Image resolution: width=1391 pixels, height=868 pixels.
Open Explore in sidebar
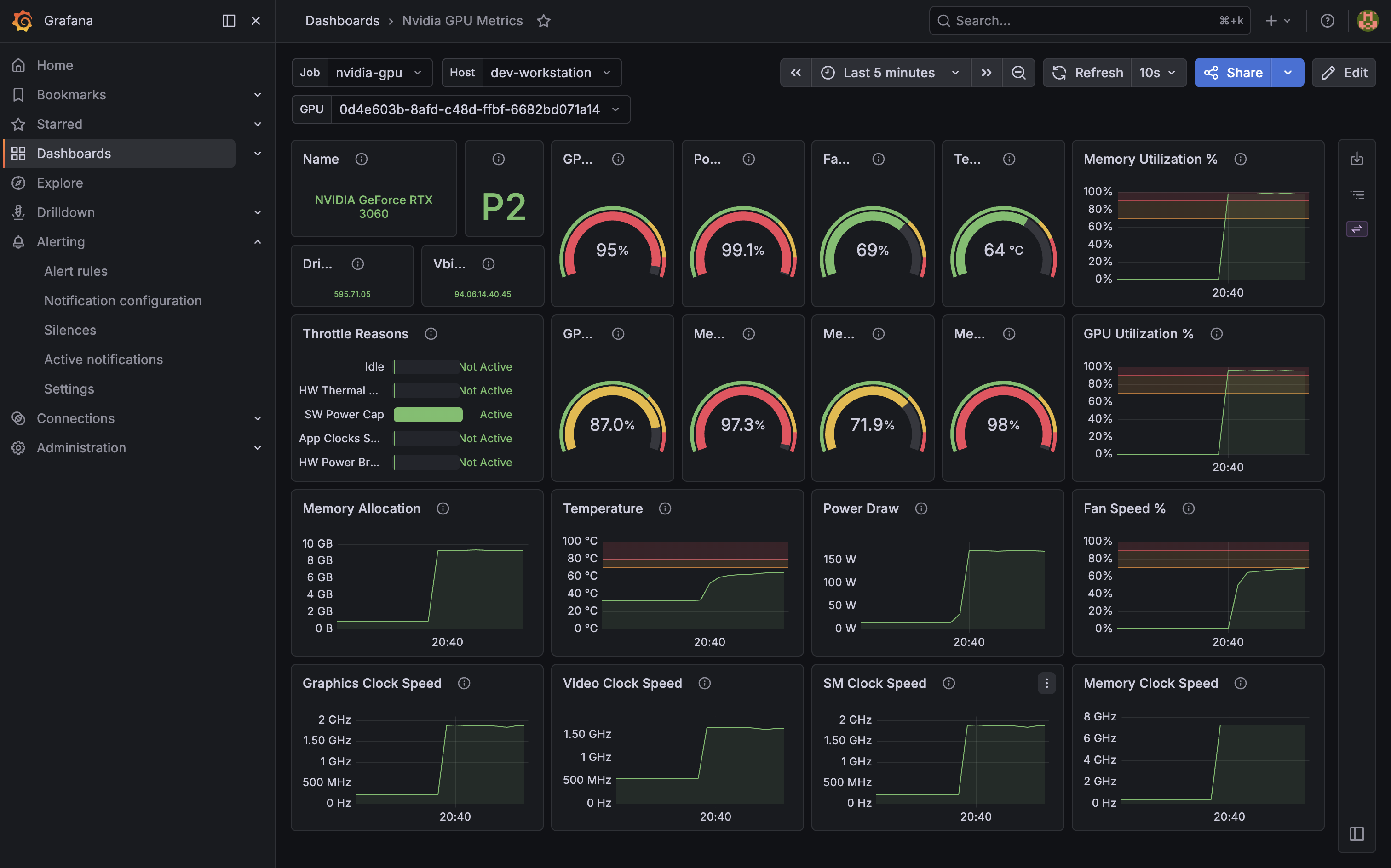[60, 183]
